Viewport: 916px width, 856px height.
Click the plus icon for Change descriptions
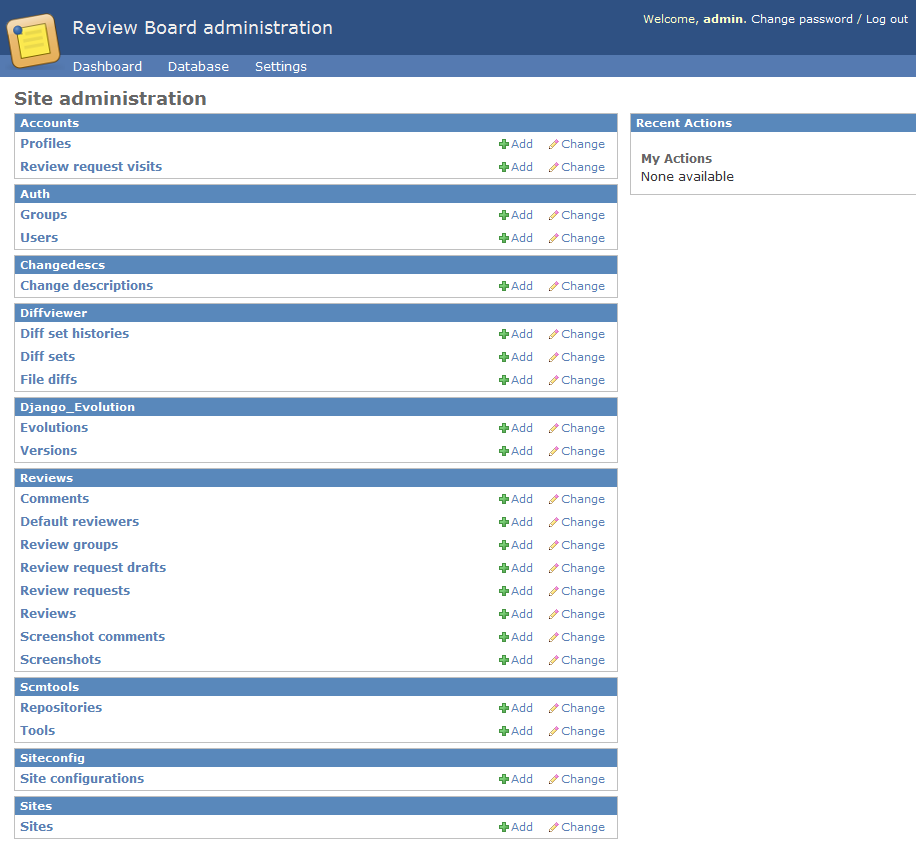coord(504,286)
